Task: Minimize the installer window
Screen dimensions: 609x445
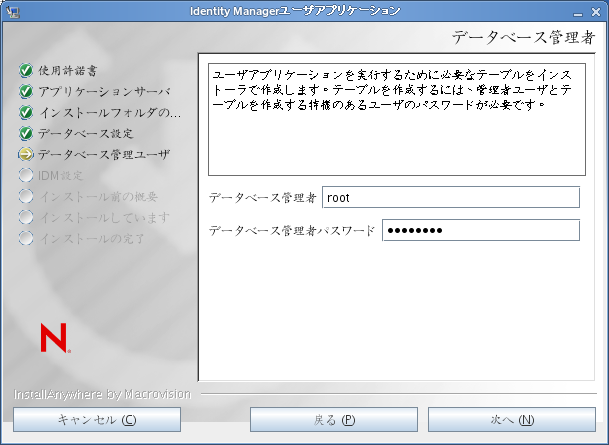Action: 578,12
